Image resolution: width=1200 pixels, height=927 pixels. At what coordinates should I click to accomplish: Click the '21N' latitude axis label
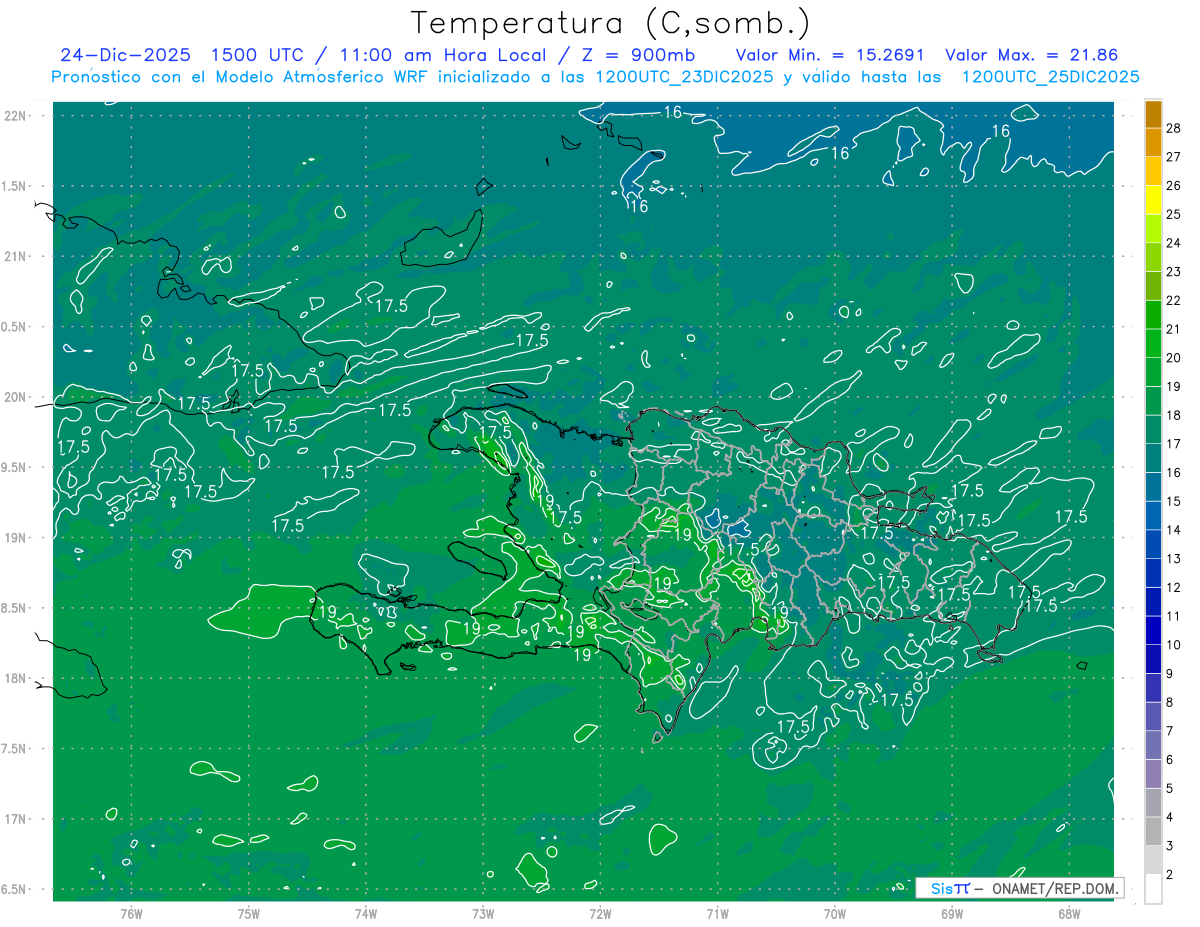pos(15,256)
